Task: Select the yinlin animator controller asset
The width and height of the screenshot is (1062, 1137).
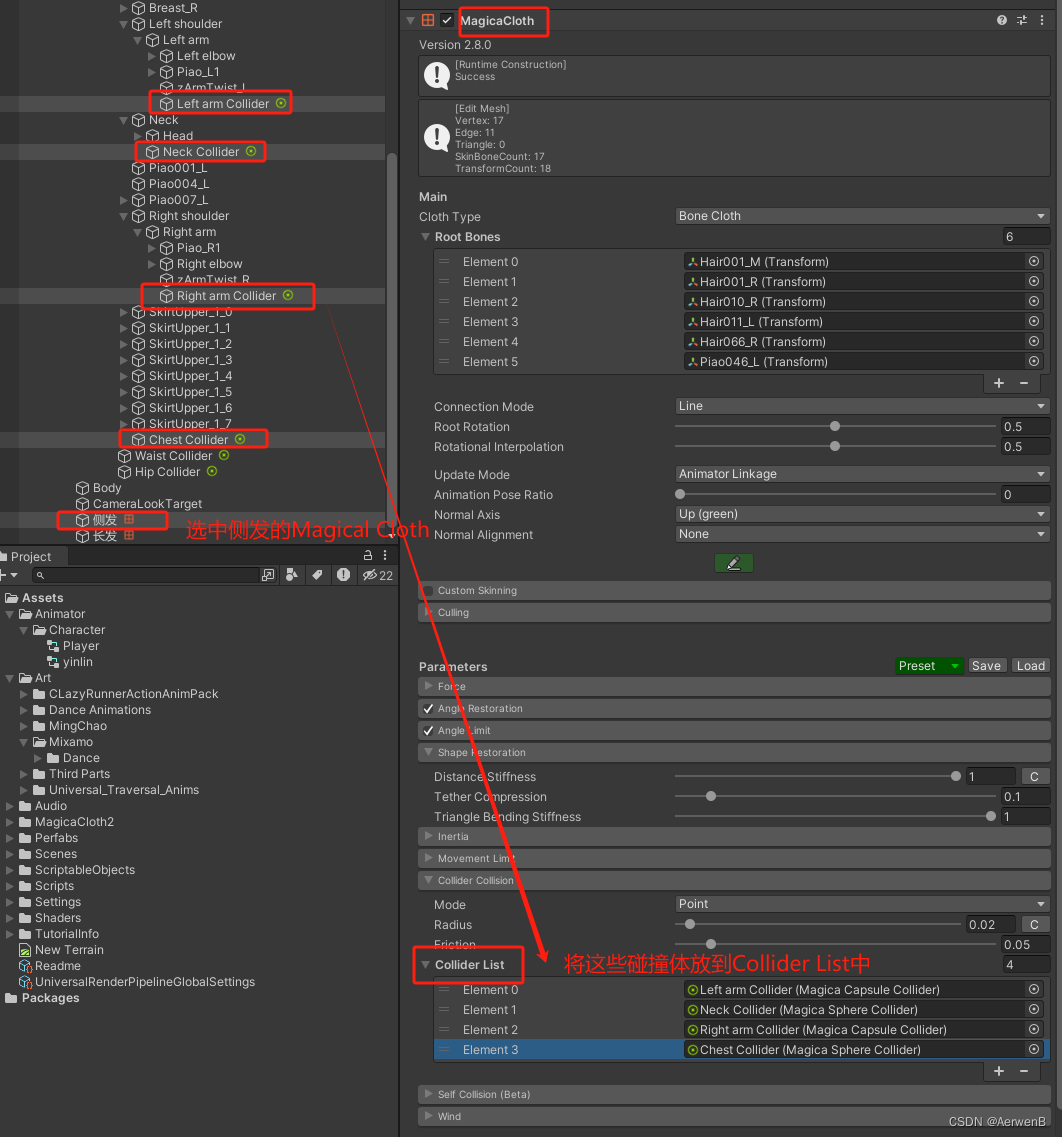Action: 78,662
